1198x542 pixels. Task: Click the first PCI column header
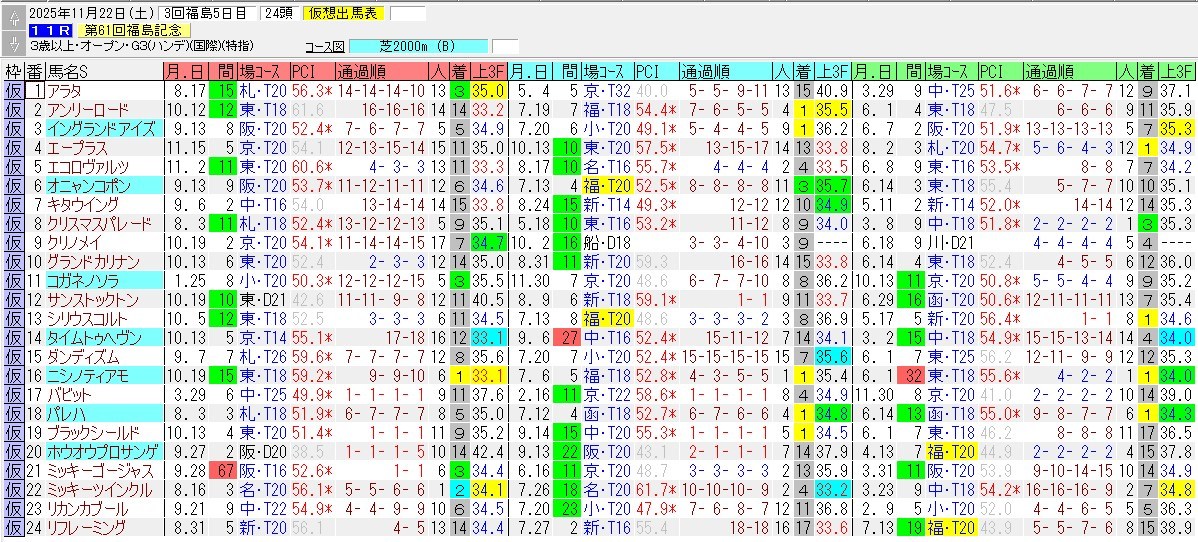coord(303,72)
